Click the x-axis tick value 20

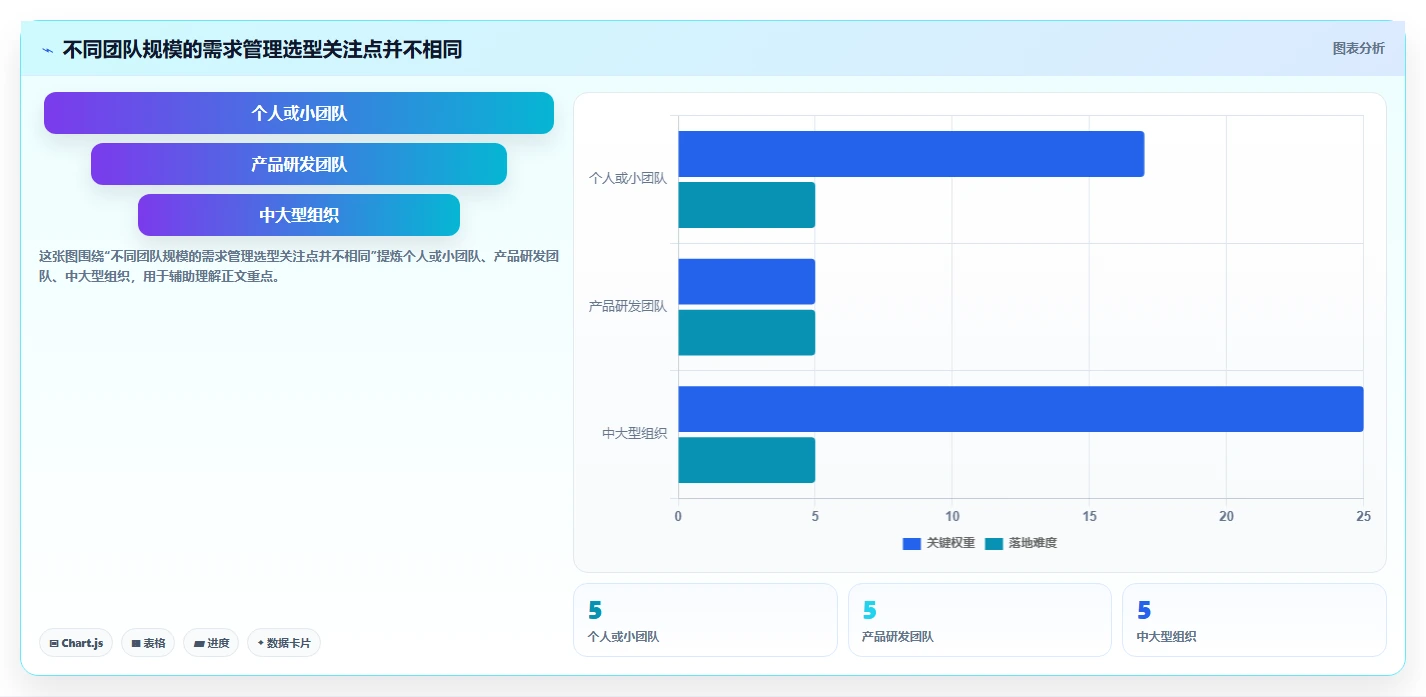tap(1226, 516)
